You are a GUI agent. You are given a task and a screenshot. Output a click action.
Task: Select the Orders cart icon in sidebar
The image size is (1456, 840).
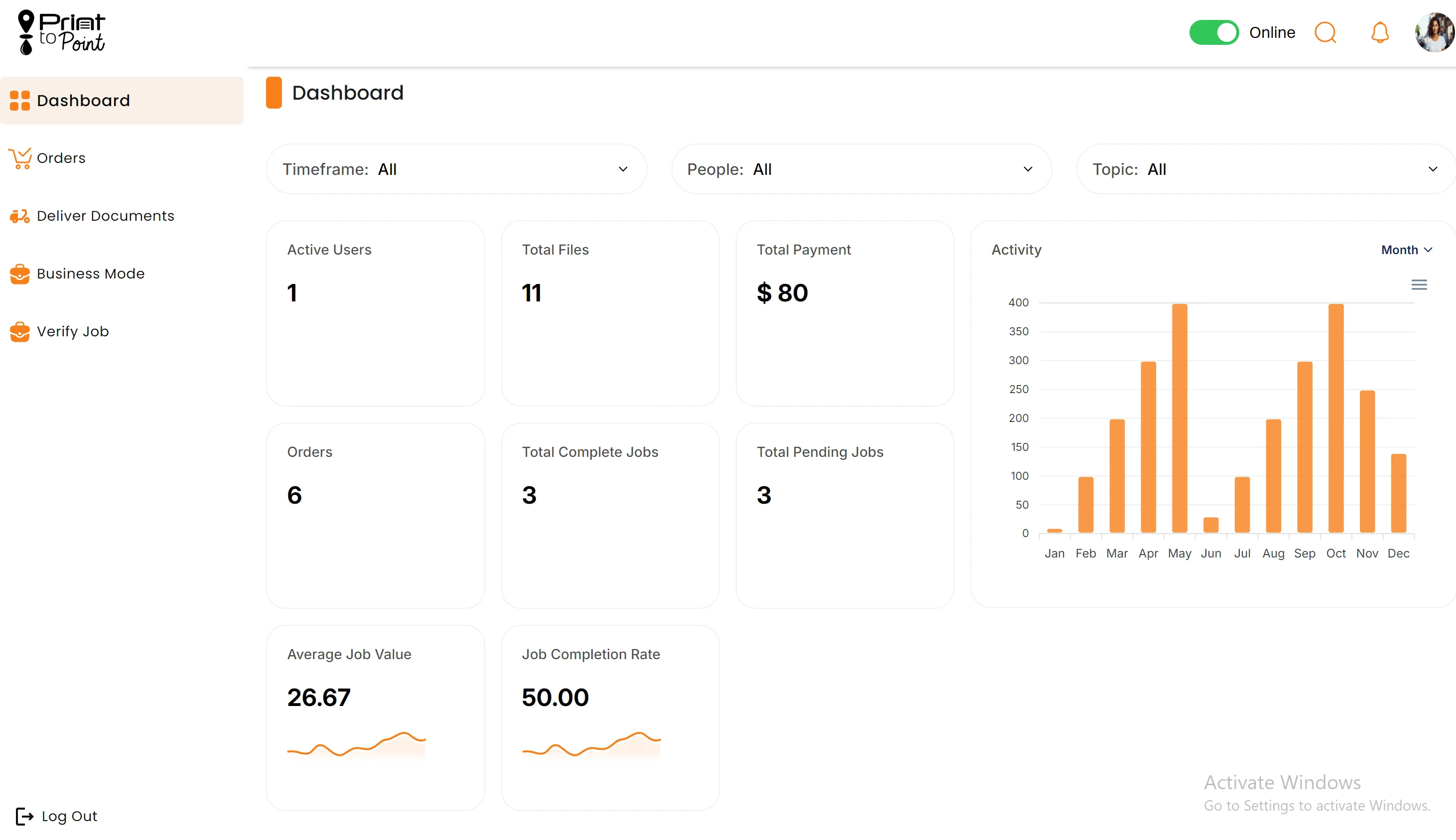point(20,157)
